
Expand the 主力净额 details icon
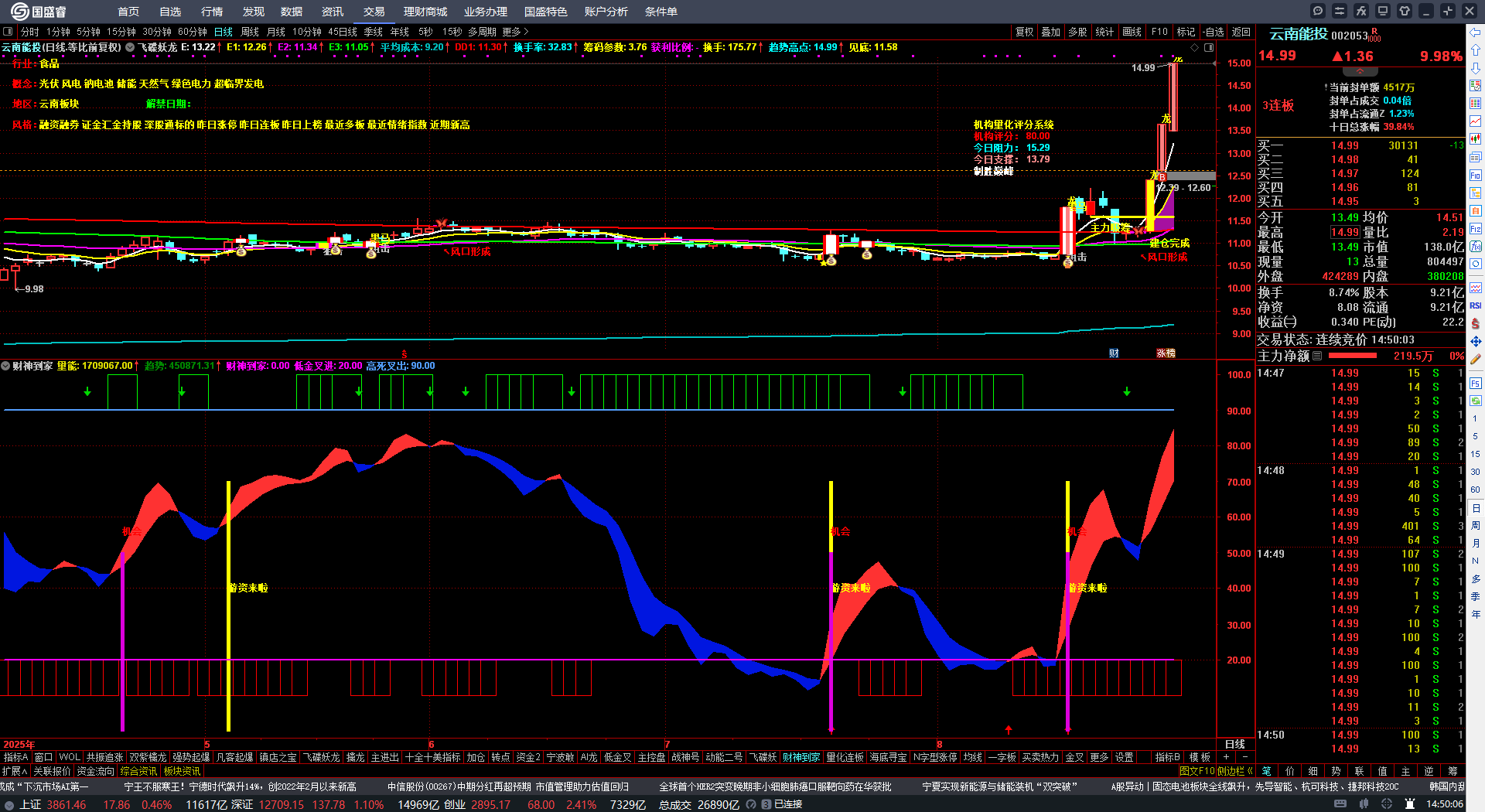[1317, 356]
